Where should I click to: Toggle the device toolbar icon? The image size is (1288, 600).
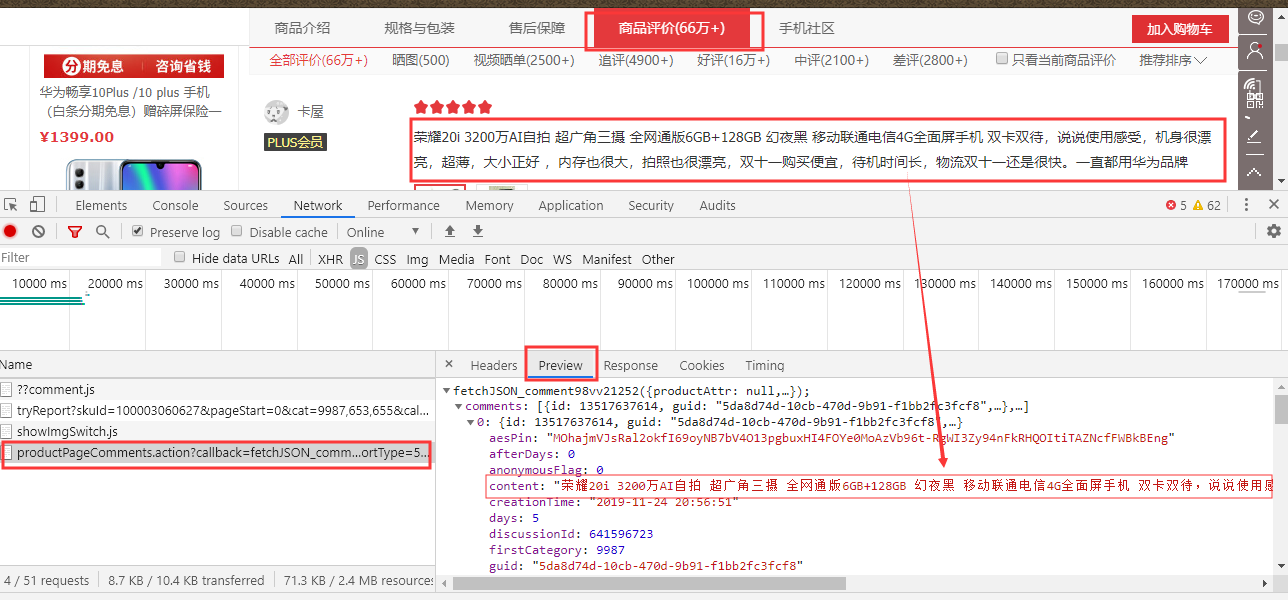point(37,204)
